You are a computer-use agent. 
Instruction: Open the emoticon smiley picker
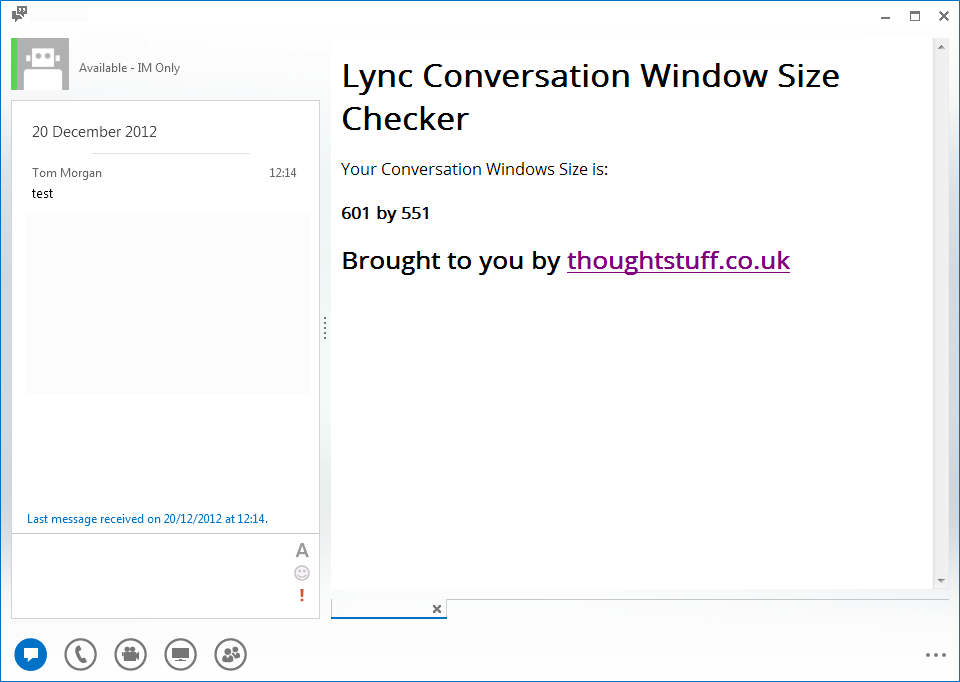(x=302, y=573)
